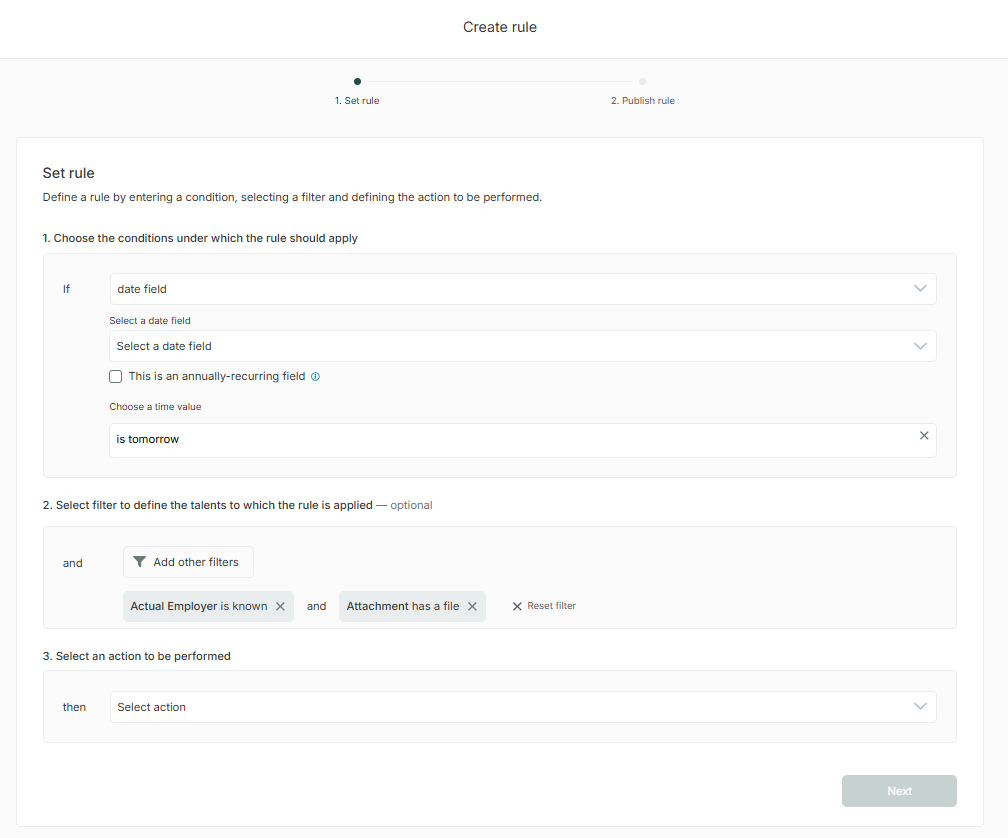Click the info icon beside annually-recurring field
The width and height of the screenshot is (1008, 838).
[315, 377]
